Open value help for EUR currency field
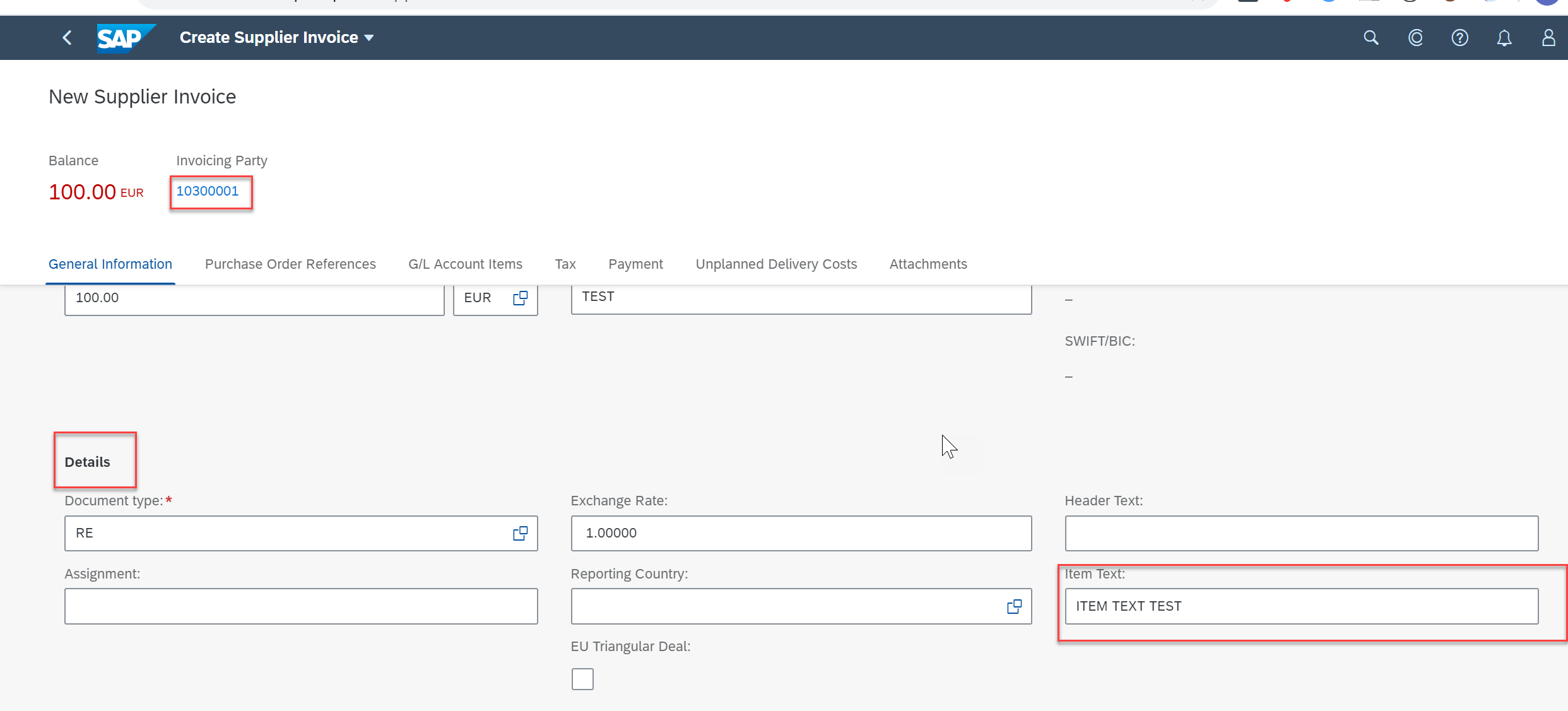The width and height of the screenshot is (1568, 711). point(521,298)
